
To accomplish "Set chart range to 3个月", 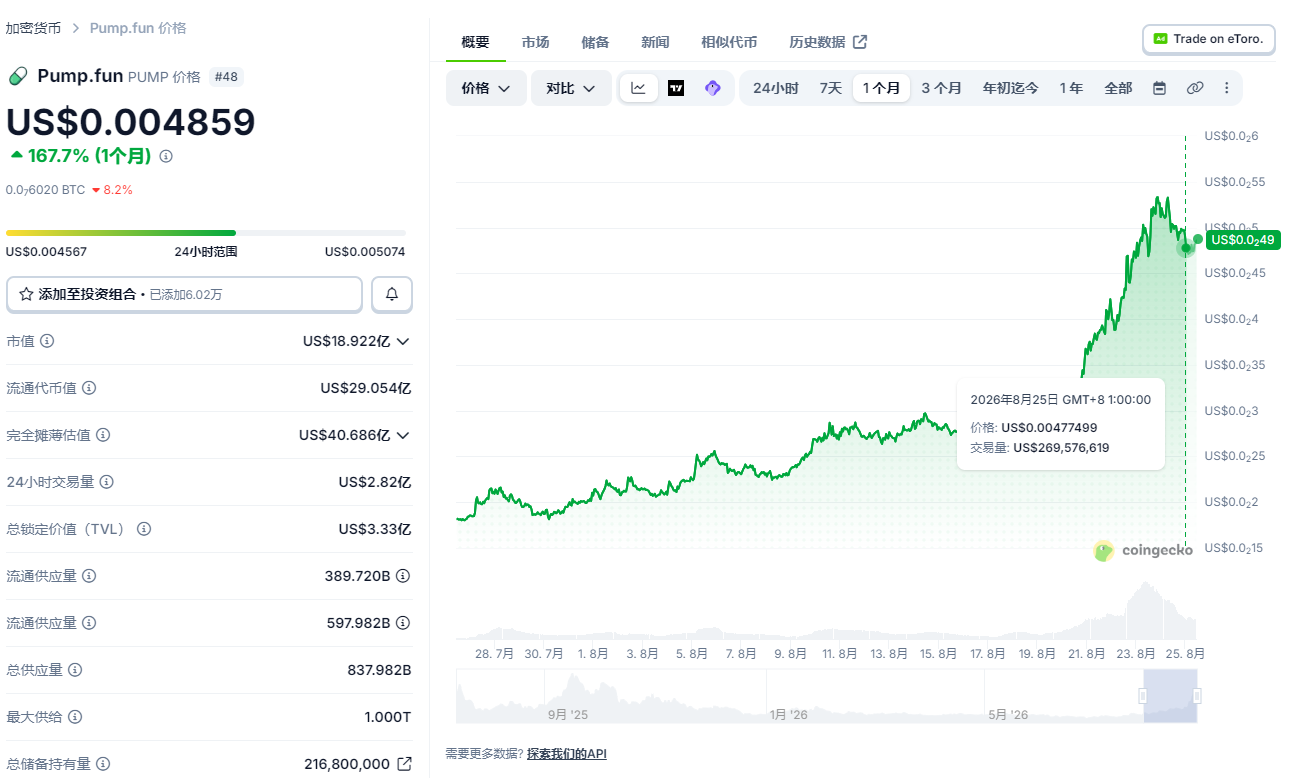I will click(x=941, y=88).
